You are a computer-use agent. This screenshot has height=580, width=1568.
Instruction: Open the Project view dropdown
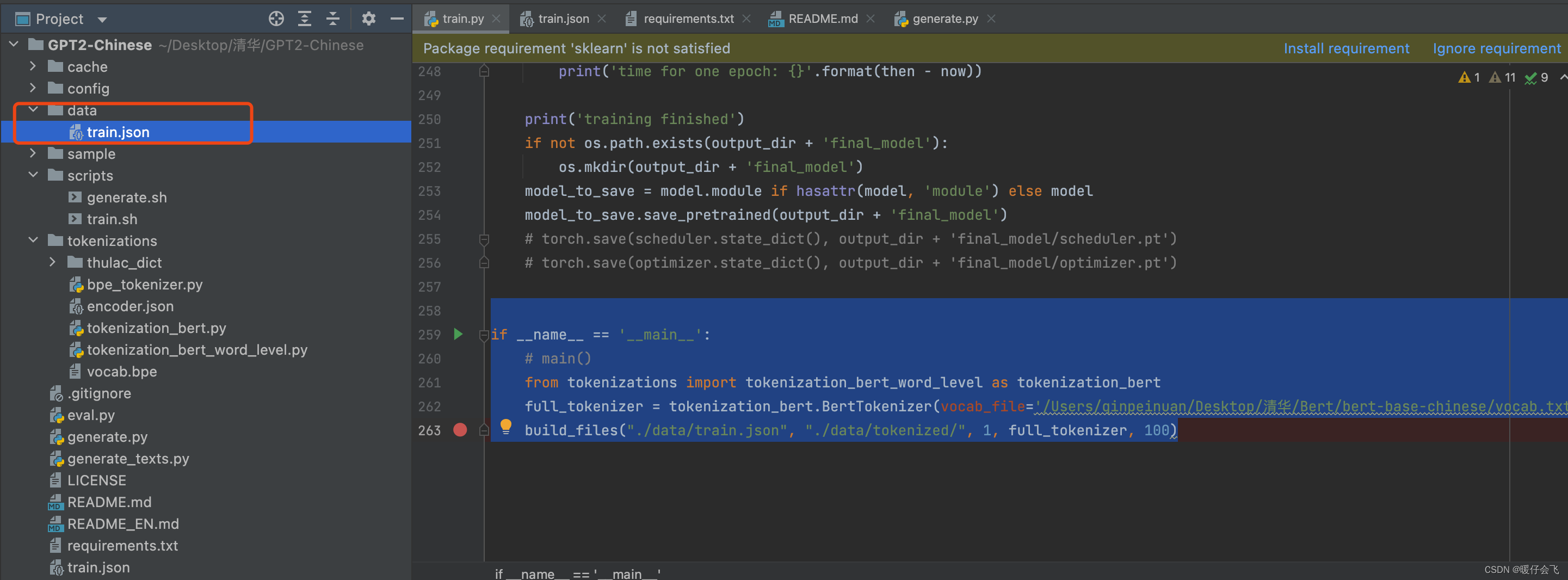(x=102, y=20)
